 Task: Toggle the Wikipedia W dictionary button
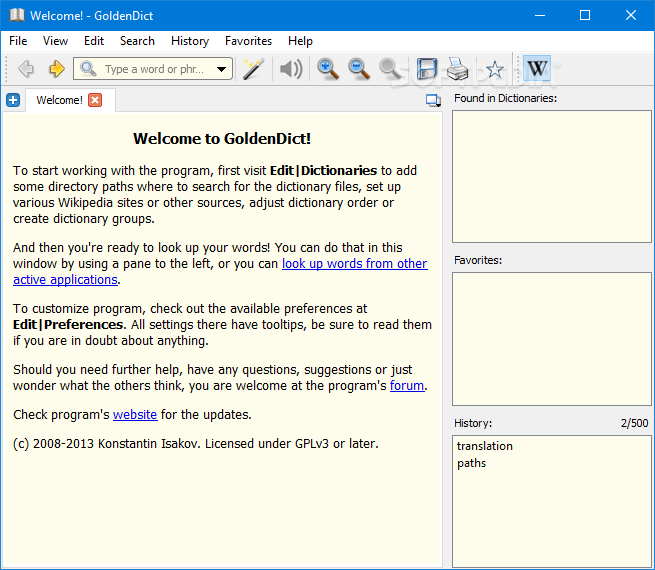[537, 68]
